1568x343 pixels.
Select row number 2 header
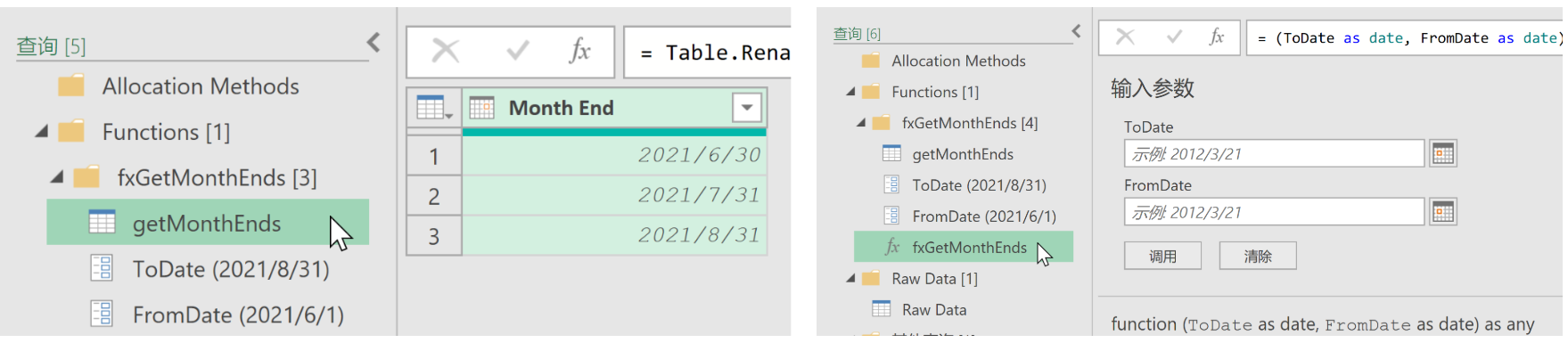pyautogui.click(x=434, y=196)
